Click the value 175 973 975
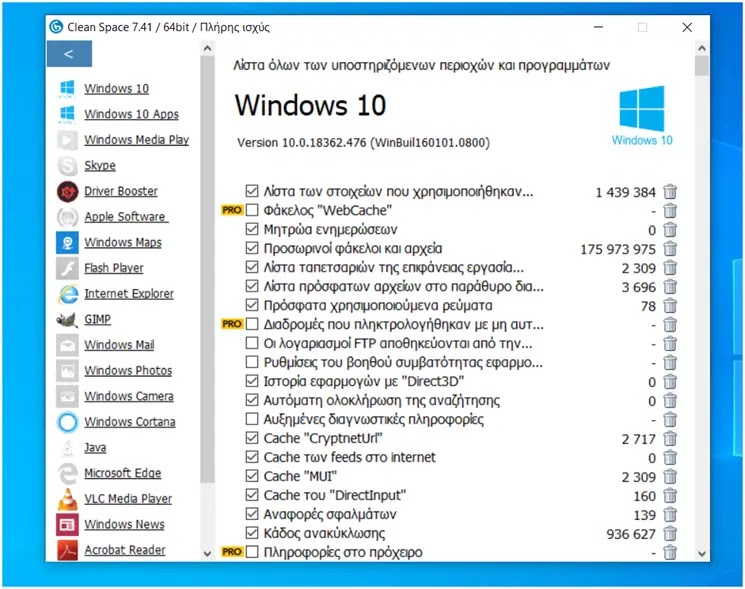The width and height of the screenshot is (745, 589). [x=618, y=249]
